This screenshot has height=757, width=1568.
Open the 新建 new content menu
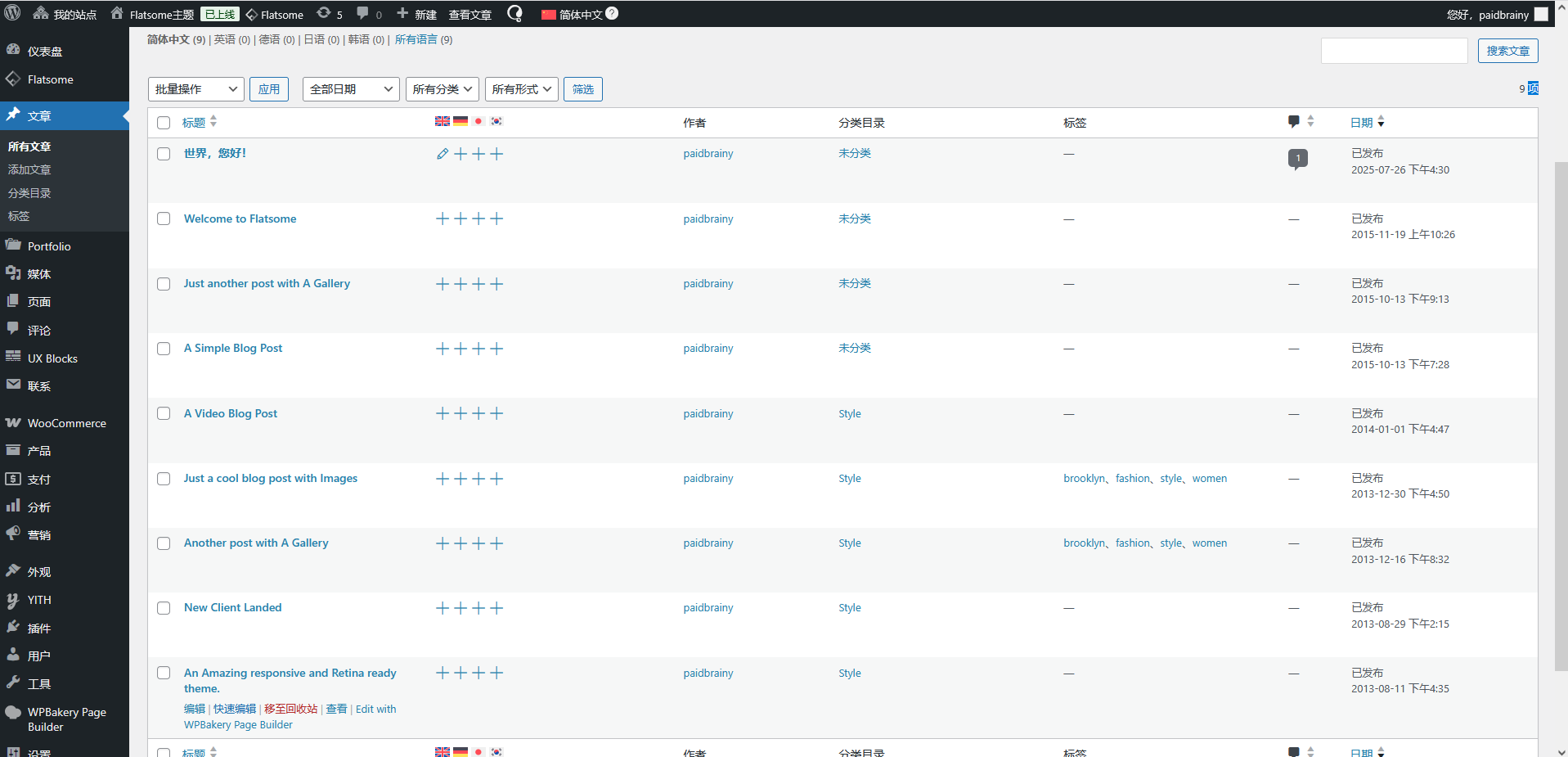(417, 14)
